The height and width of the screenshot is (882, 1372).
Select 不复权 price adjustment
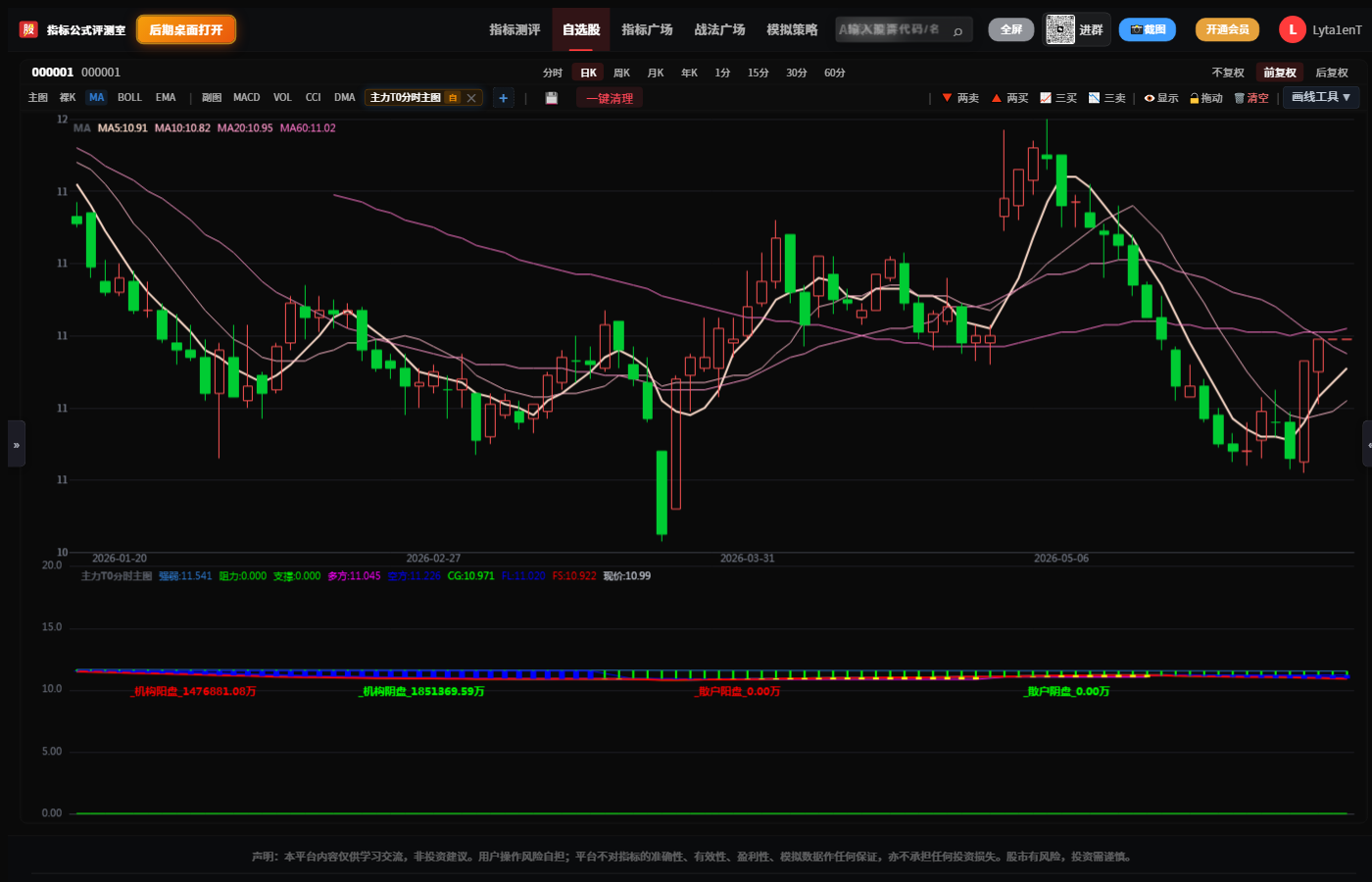tap(1228, 73)
